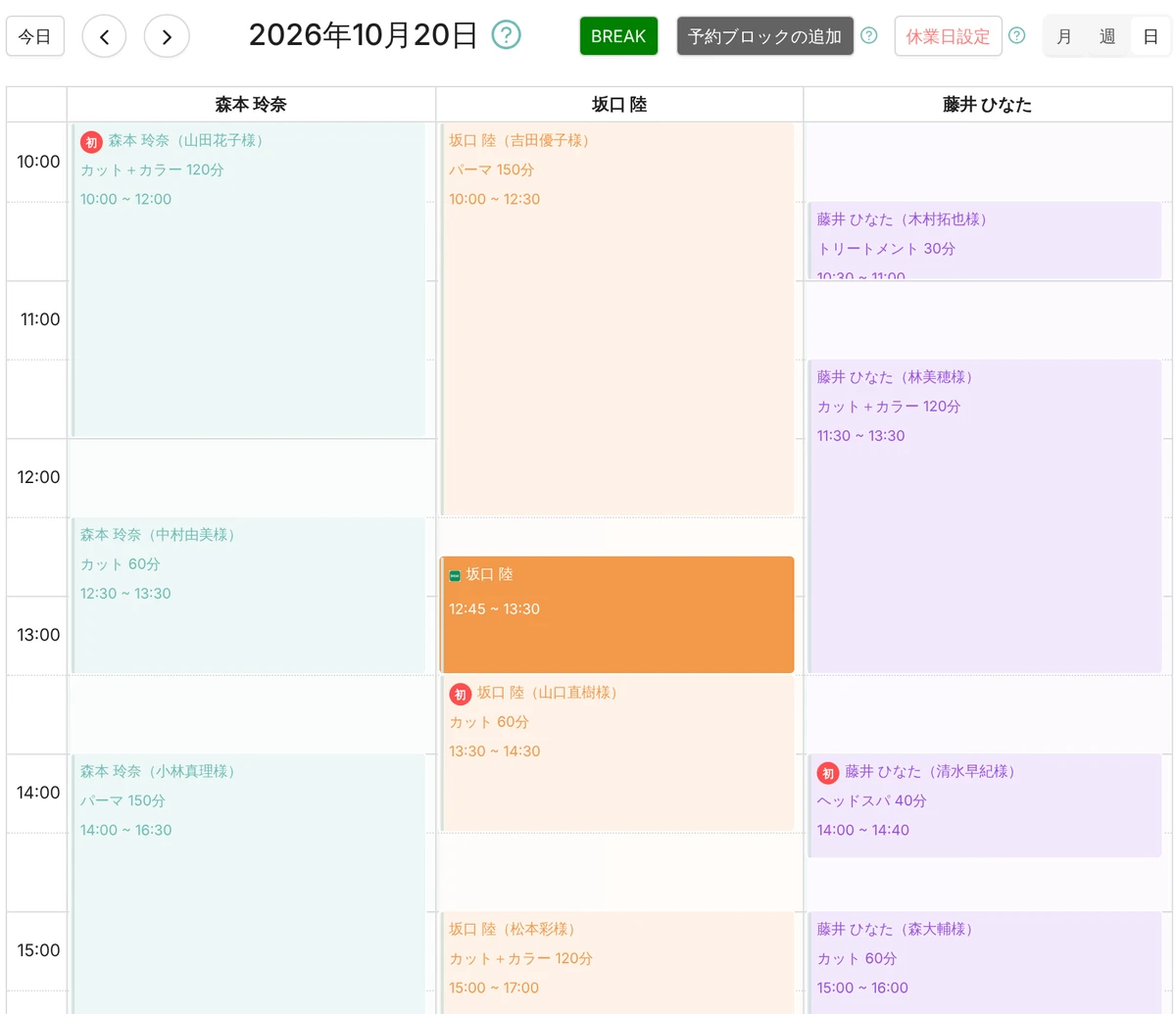Click the 10:00 time label
The width and height of the screenshot is (1176, 1014).
(38, 162)
